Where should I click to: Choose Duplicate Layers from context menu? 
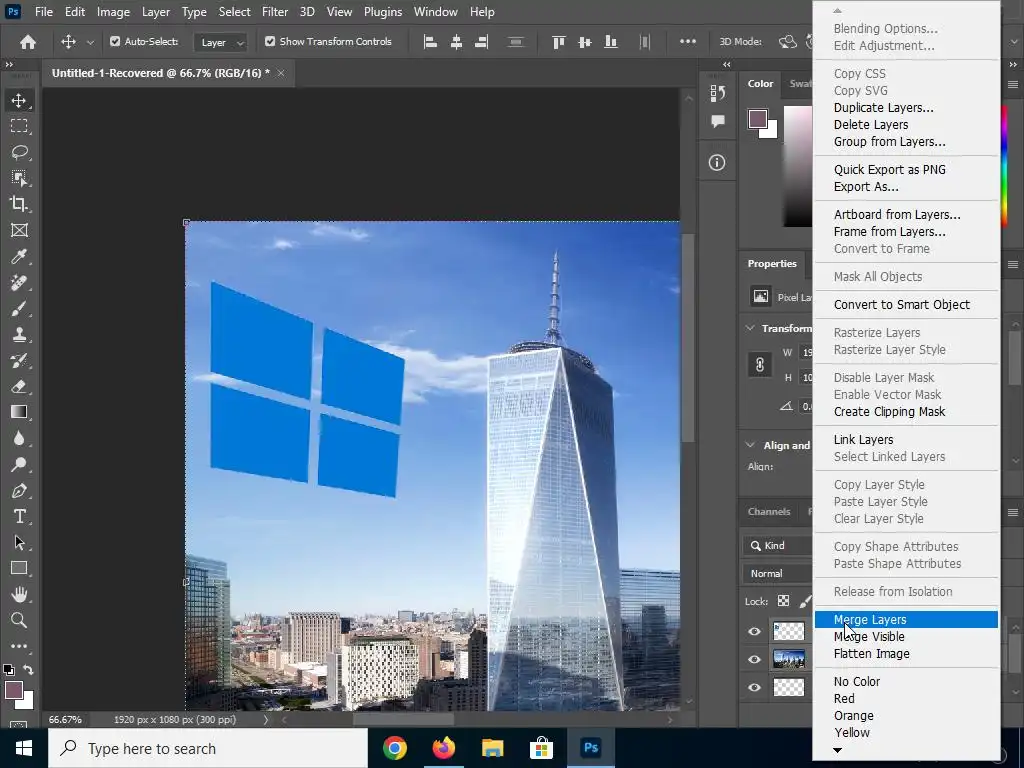coord(906,108)
